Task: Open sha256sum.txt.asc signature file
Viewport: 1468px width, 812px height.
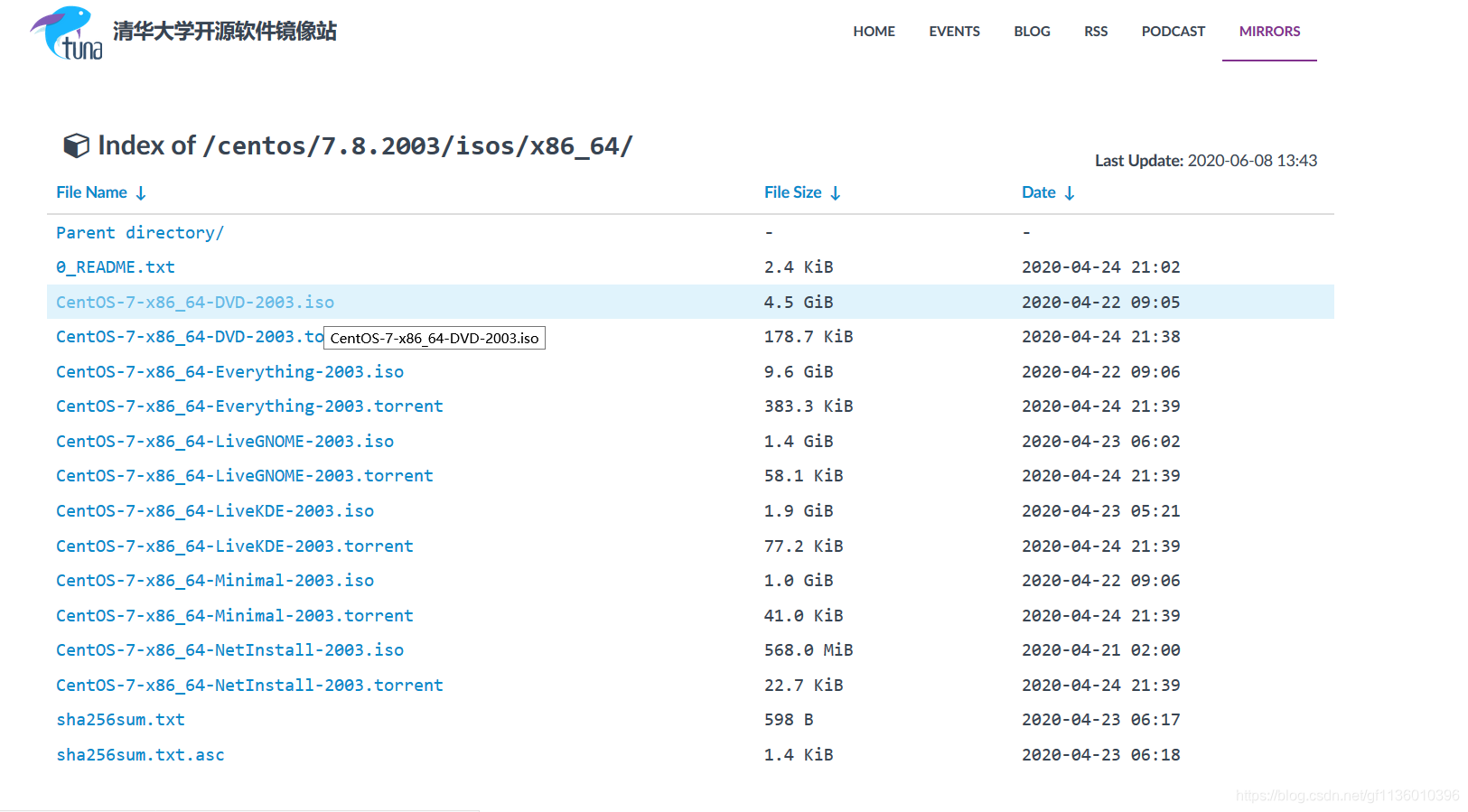Action: click(x=140, y=755)
